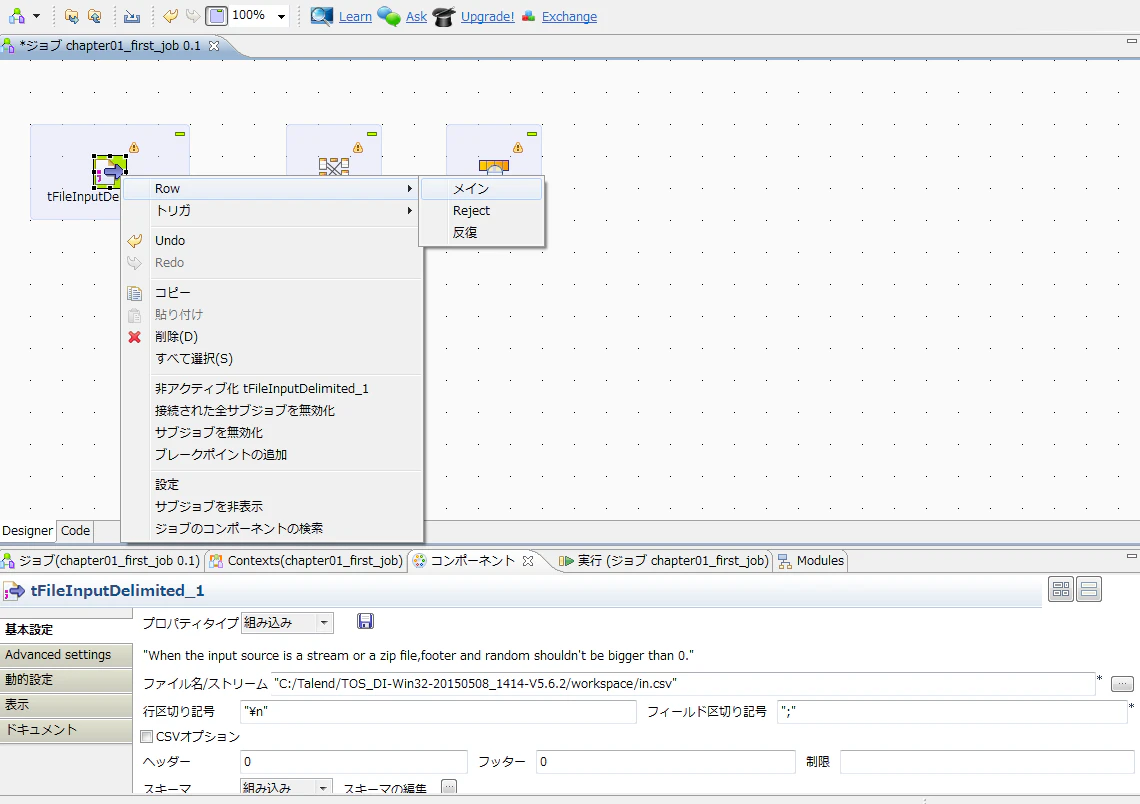Close the chapter01_first_job editor tab
The width and height of the screenshot is (1140, 804).
[214, 45]
